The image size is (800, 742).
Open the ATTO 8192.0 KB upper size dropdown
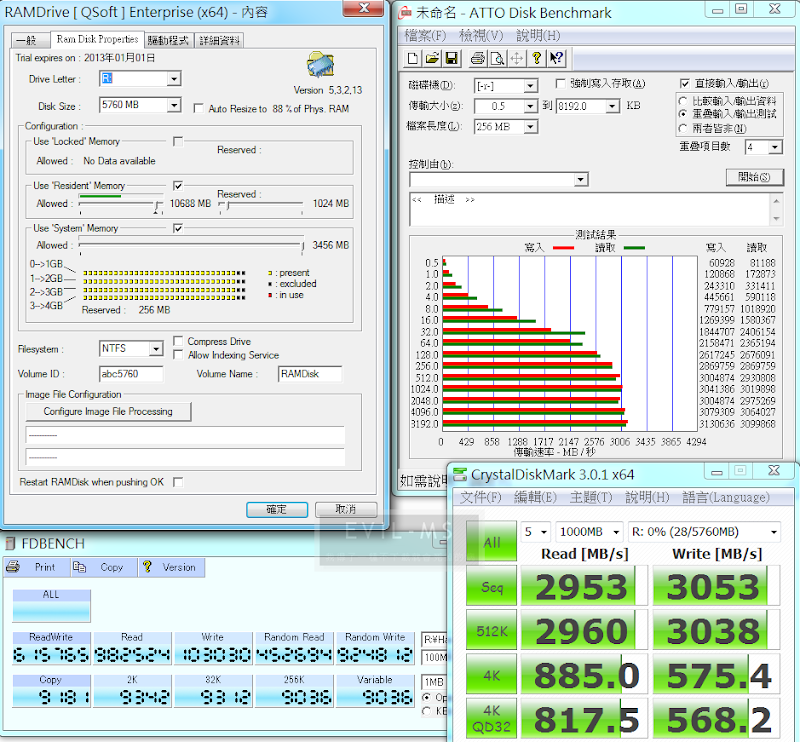point(612,106)
